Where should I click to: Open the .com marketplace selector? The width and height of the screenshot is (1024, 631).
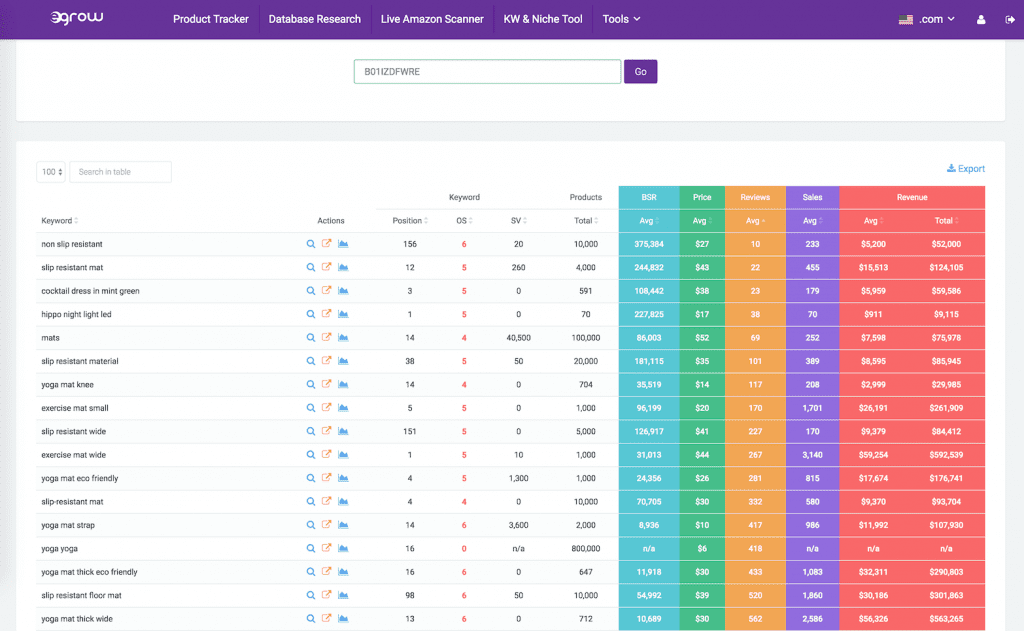tap(927, 19)
